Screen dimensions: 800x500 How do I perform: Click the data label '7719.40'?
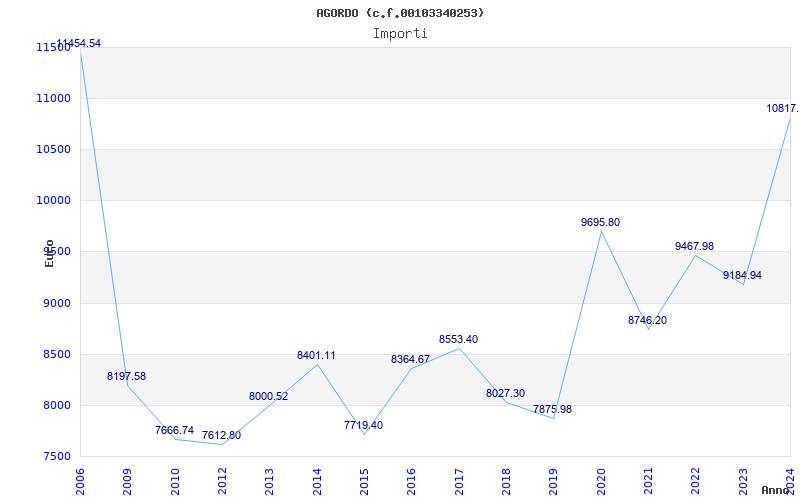tap(363, 426)
